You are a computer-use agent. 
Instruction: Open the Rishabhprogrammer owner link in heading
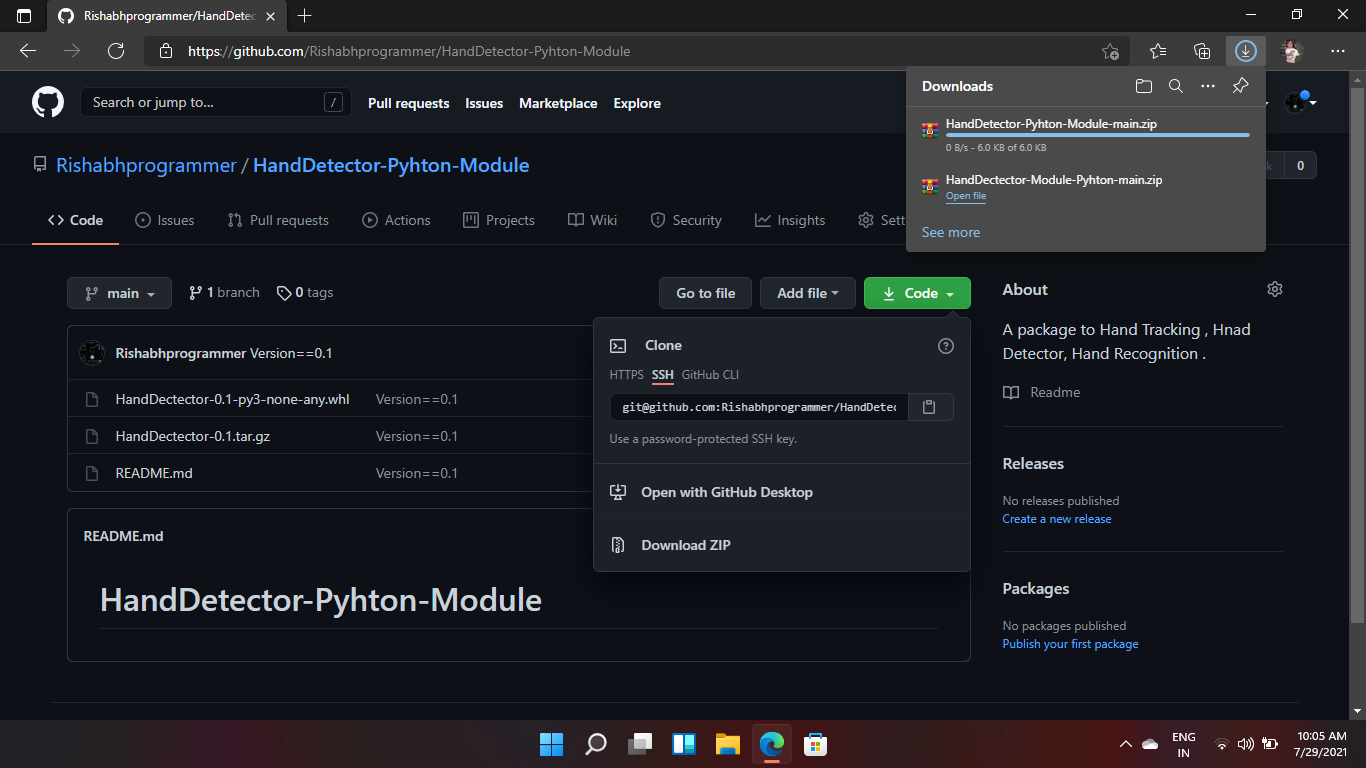tap(146, 165)
